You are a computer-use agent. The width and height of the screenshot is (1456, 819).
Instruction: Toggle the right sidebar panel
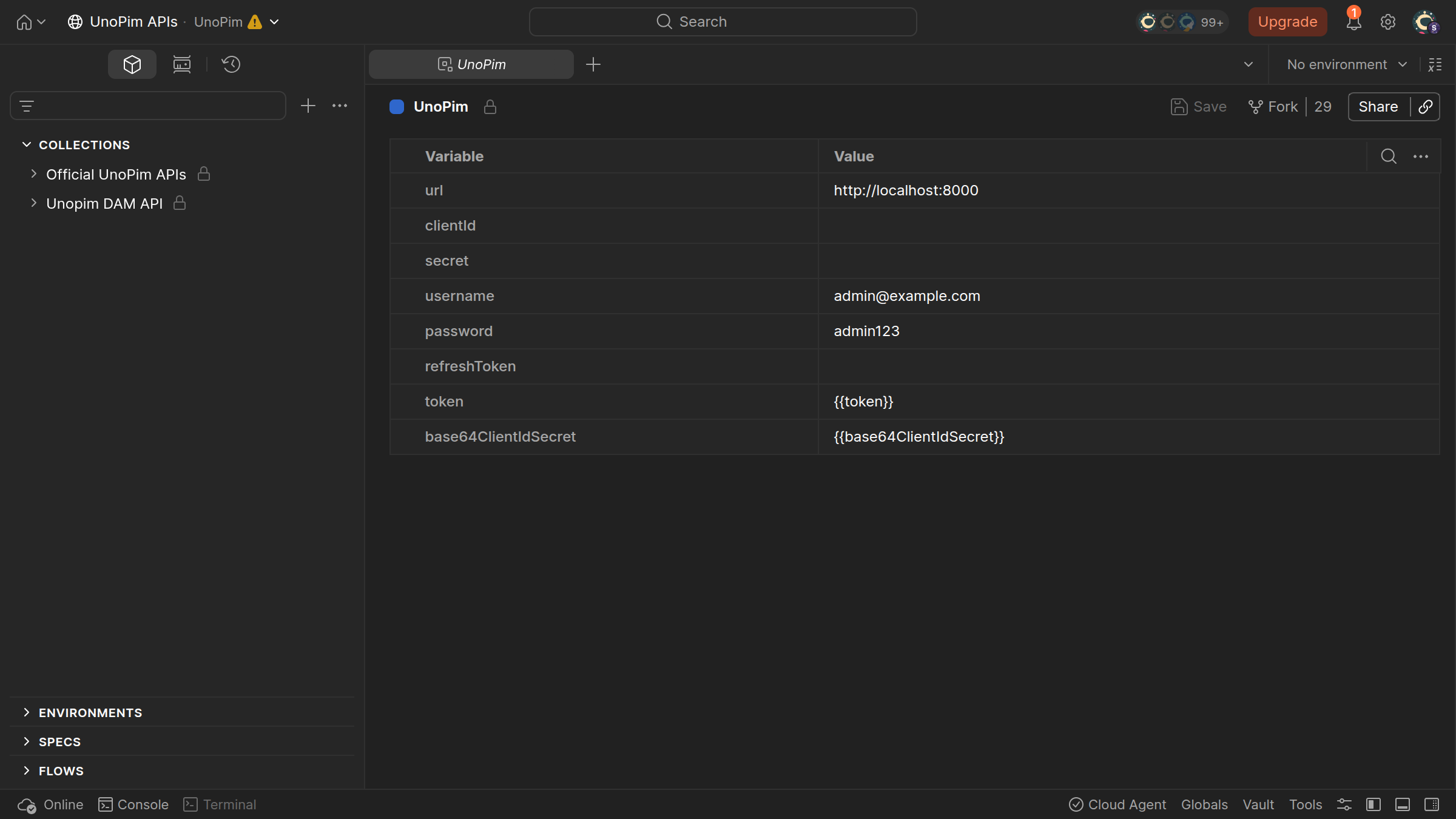point(1432,804)
